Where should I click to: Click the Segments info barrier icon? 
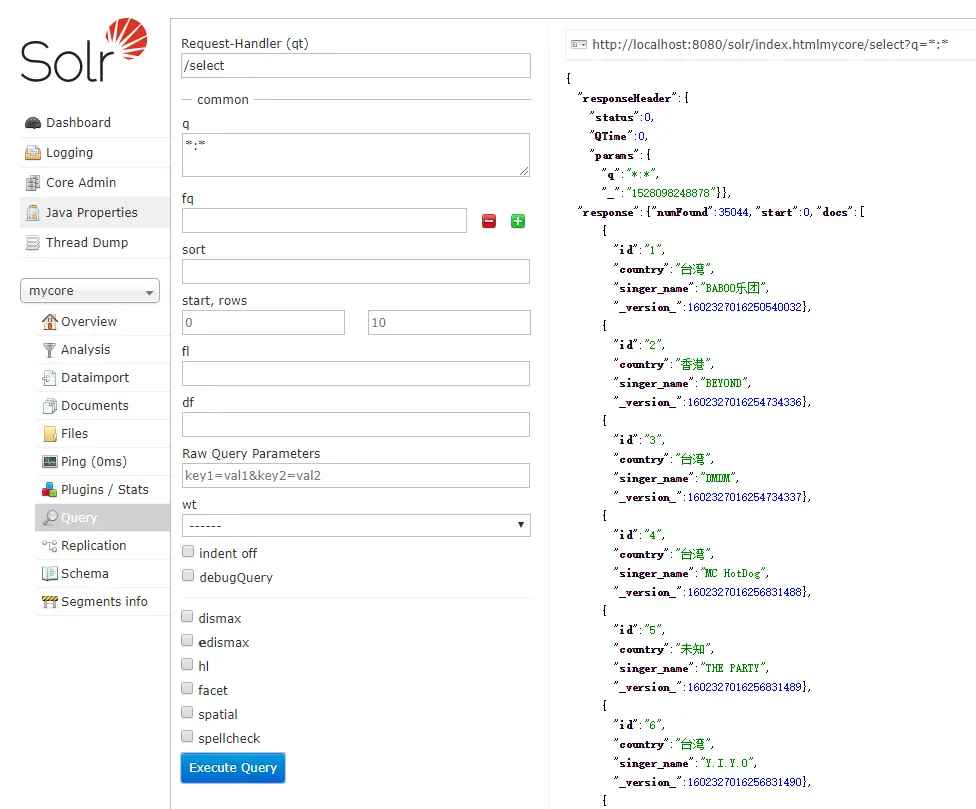pos(49,602)
